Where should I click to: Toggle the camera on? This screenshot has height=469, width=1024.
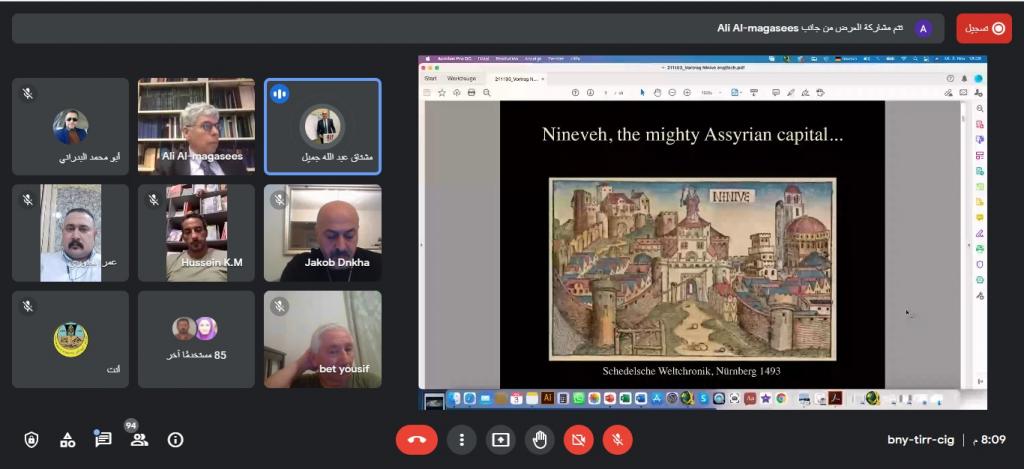577,439
